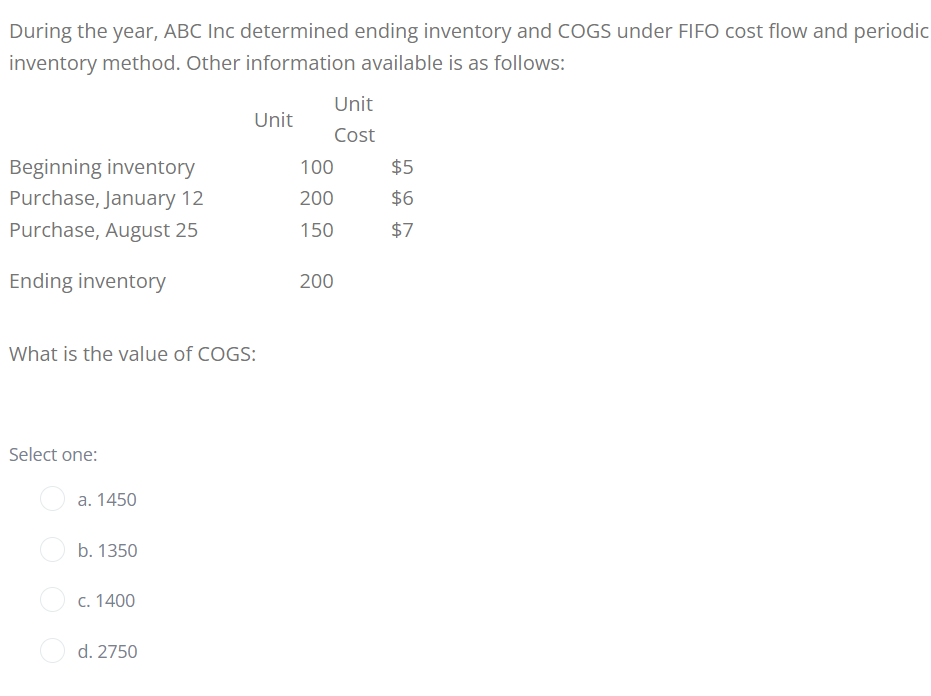Click the answer label 'c. 1400'

coord(105,600)
